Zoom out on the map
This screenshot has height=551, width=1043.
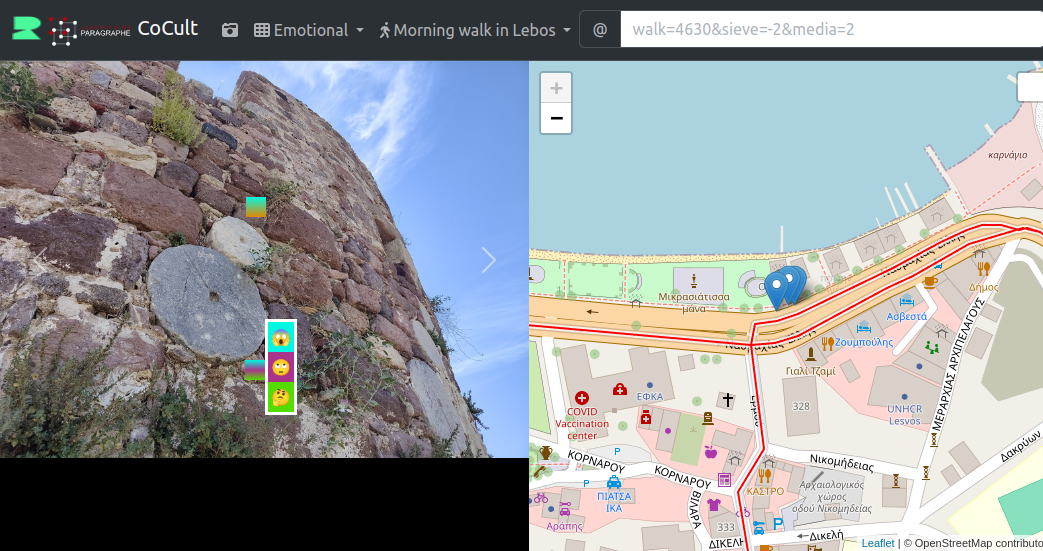(x=556, y=118)
